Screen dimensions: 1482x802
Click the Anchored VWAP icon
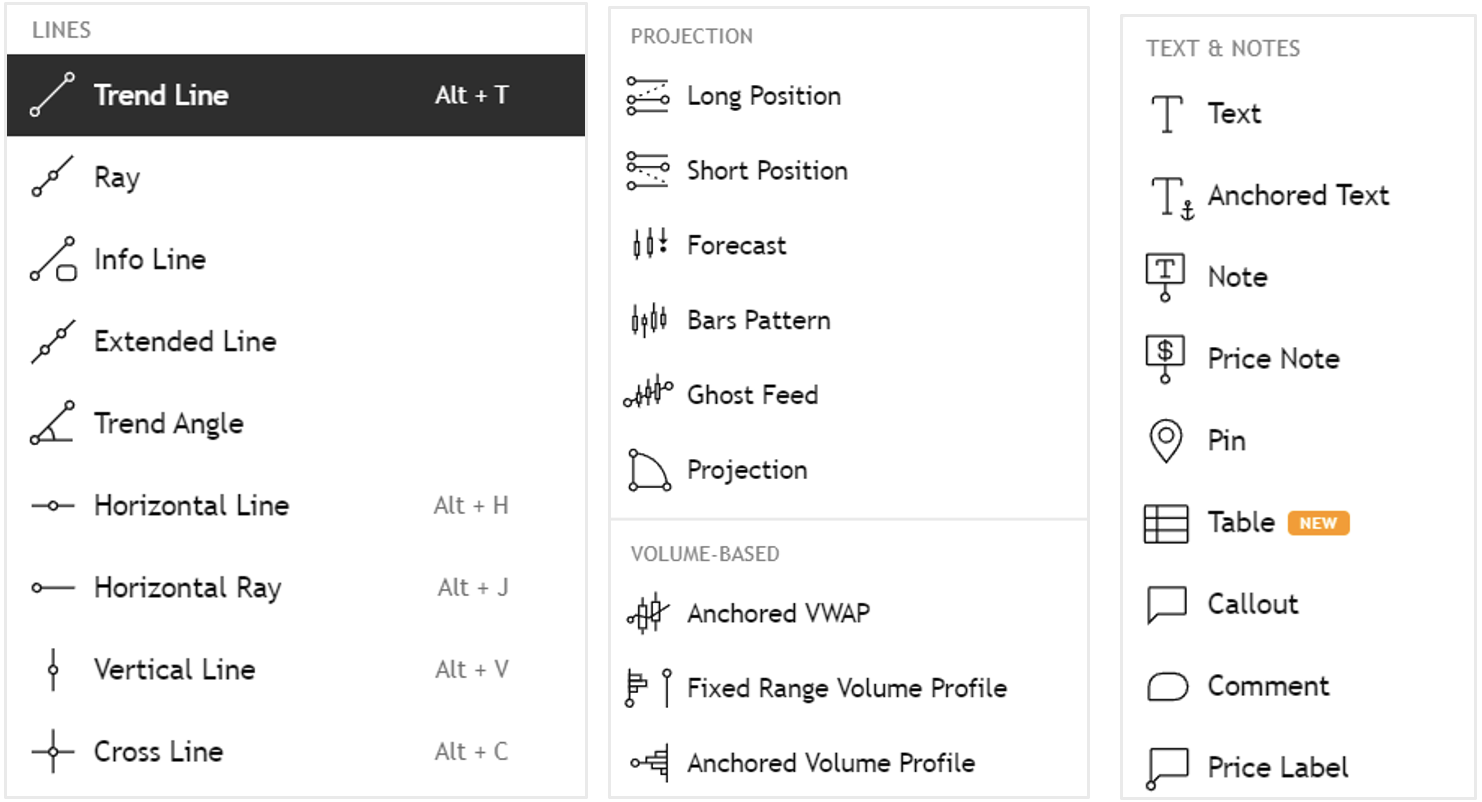click(647, 613)
